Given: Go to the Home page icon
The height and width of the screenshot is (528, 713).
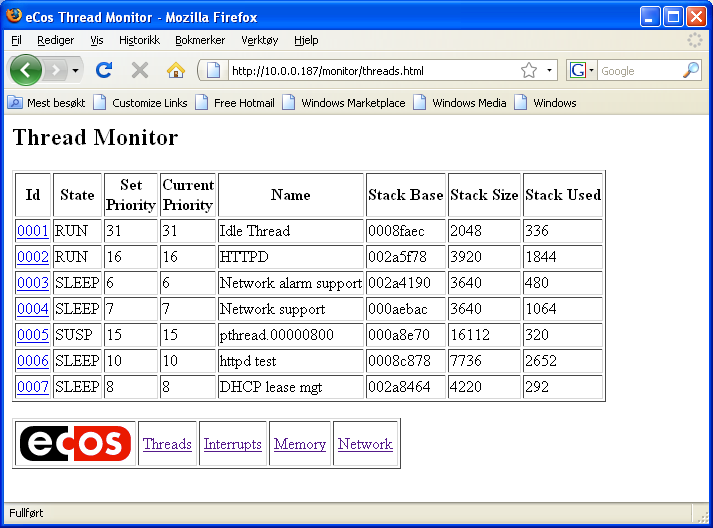Looking at the screenshot, I should pos(176,70).
